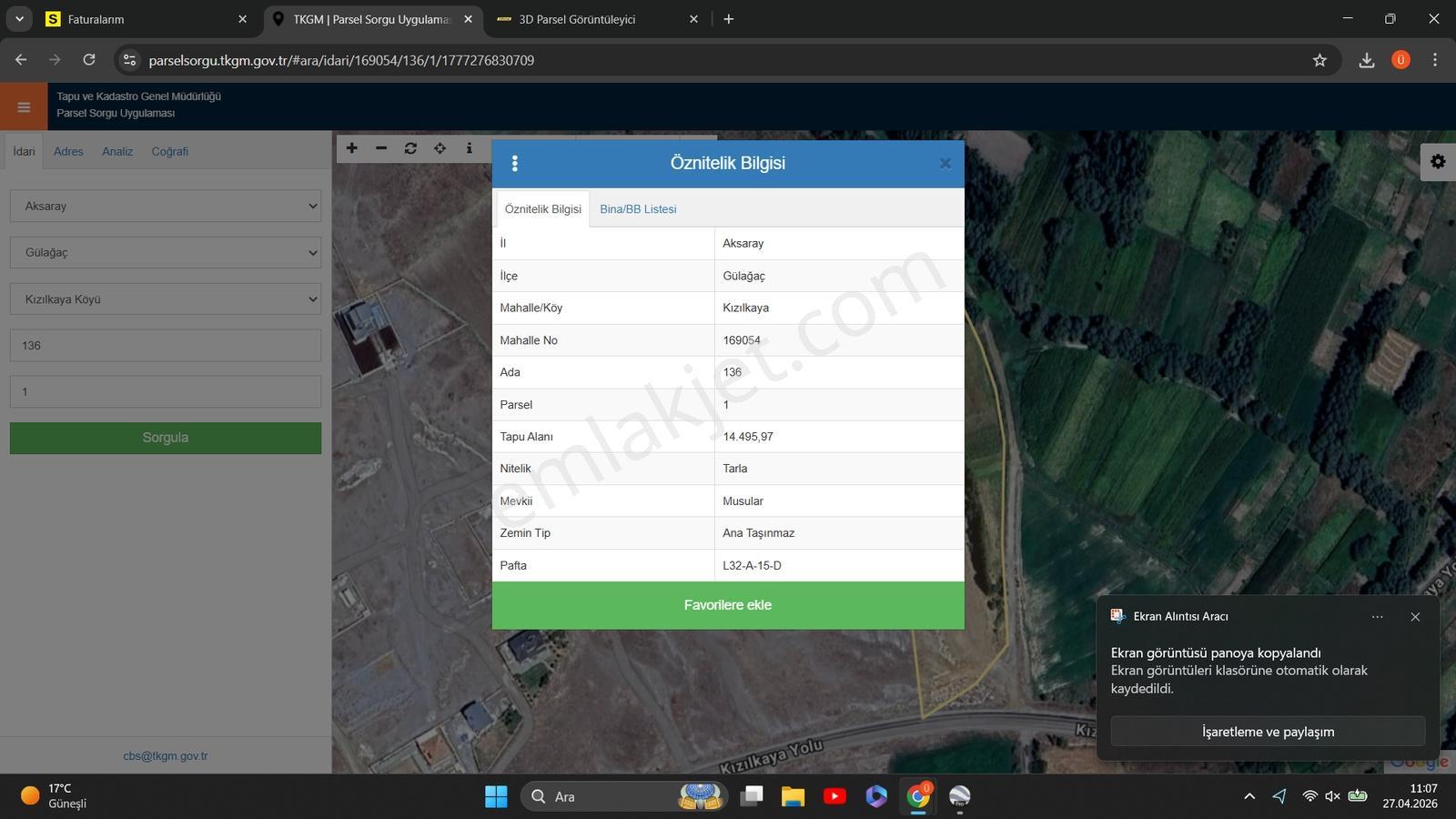Switch to the Adres search tab
The image size is (1456, 819).
pos(68,152)
